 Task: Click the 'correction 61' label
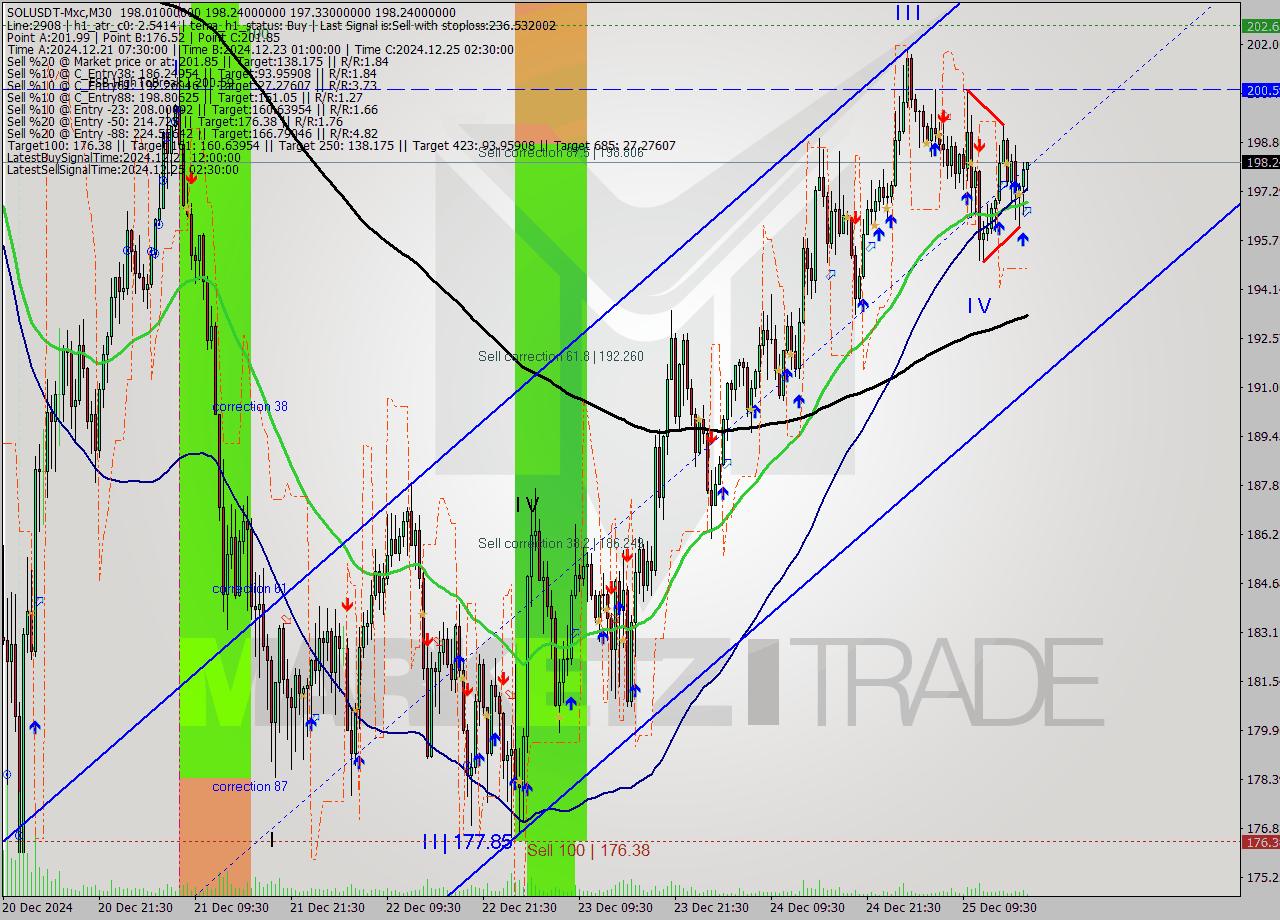[x=250, y=589]
